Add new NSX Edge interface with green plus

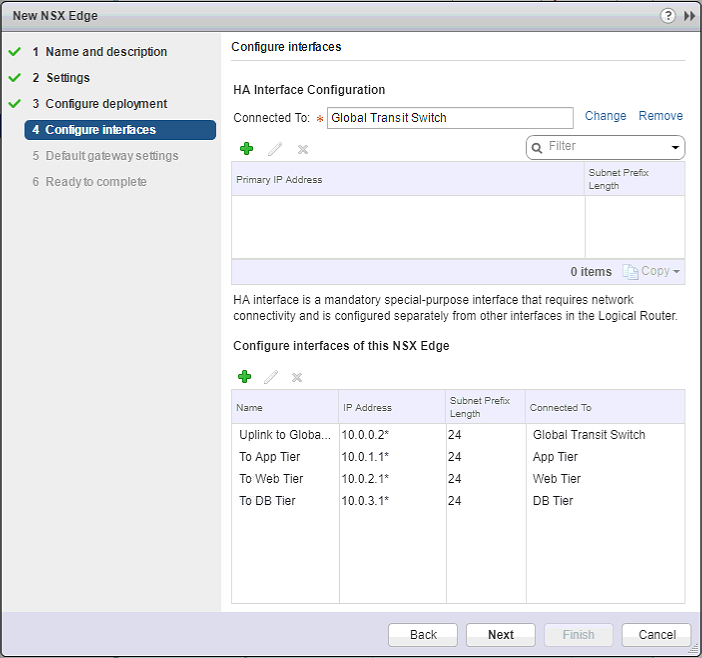(244, 377)
